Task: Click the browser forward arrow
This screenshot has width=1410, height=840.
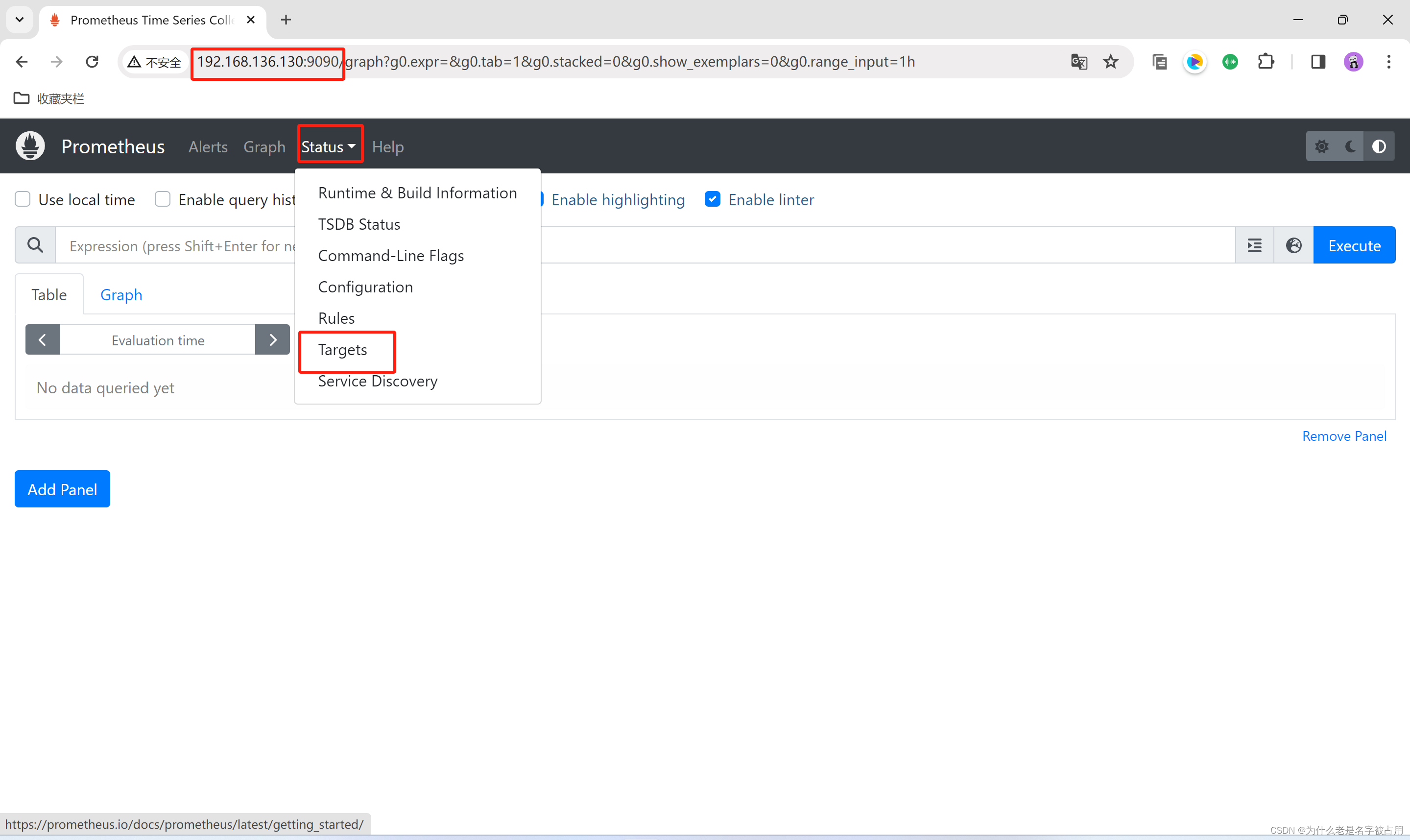Action: pyautogui.click(x=57, y=62)
